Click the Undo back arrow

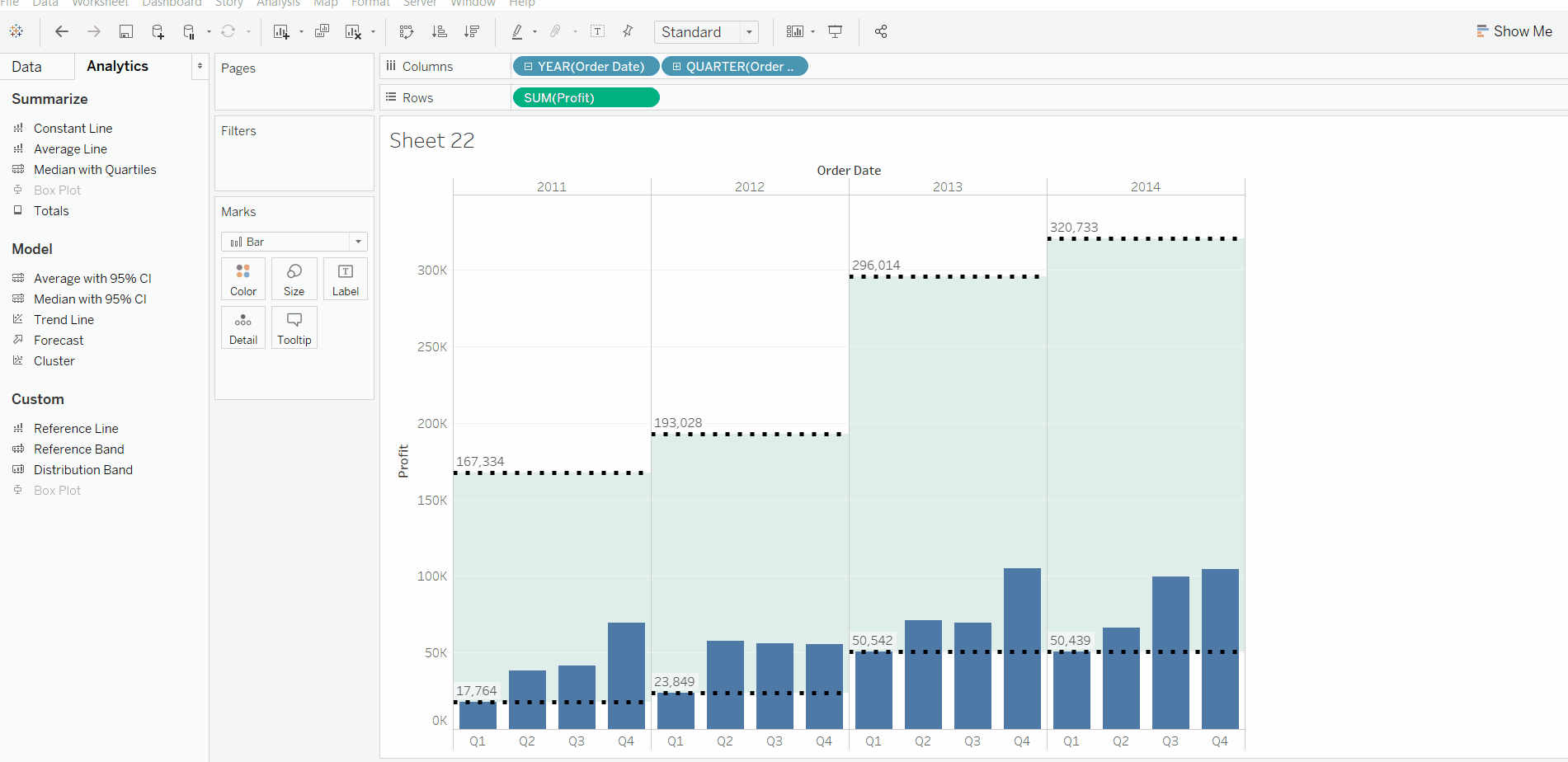click(62, 31)
